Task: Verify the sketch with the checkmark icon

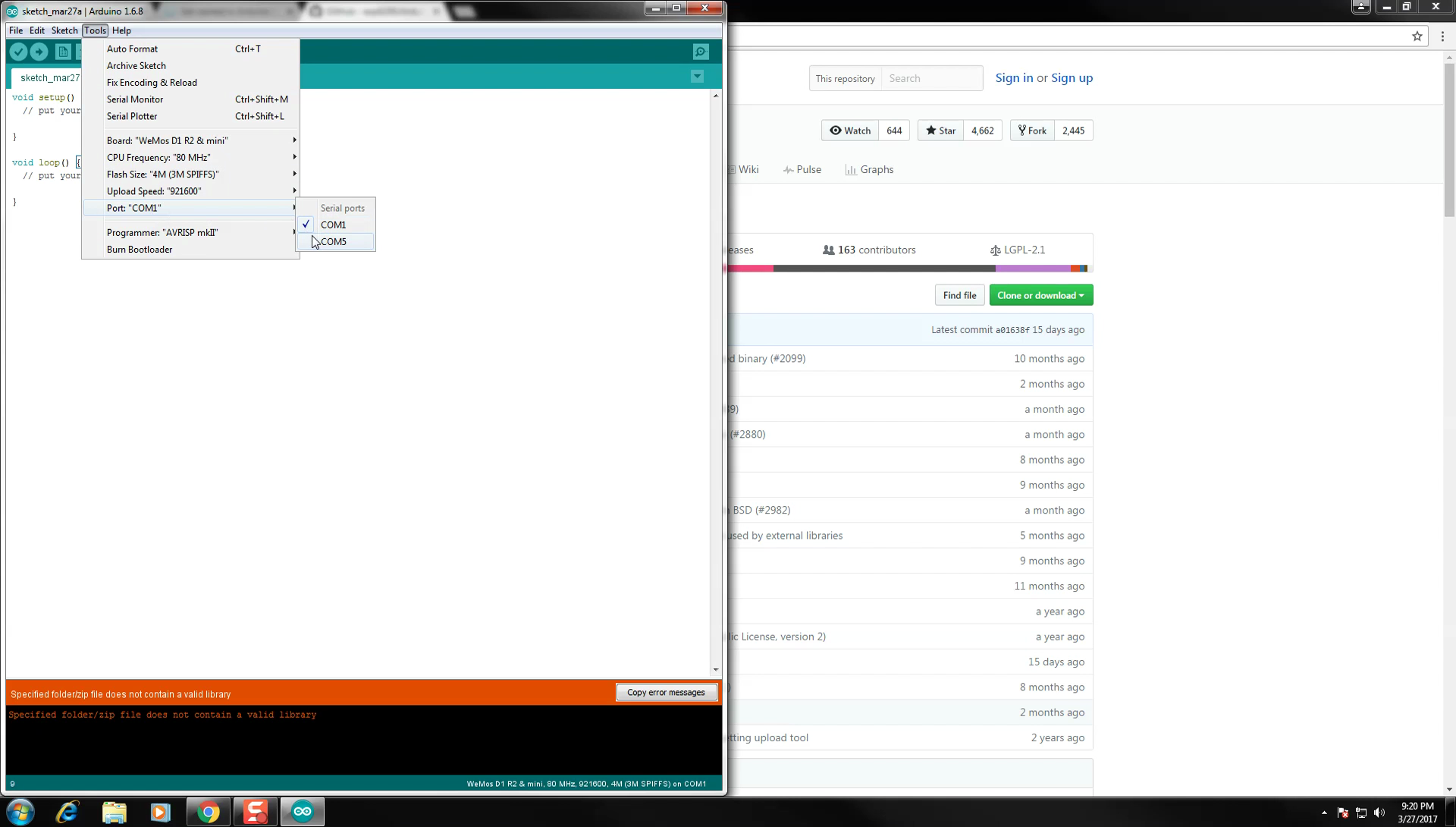Action: (x=18, y=52)
